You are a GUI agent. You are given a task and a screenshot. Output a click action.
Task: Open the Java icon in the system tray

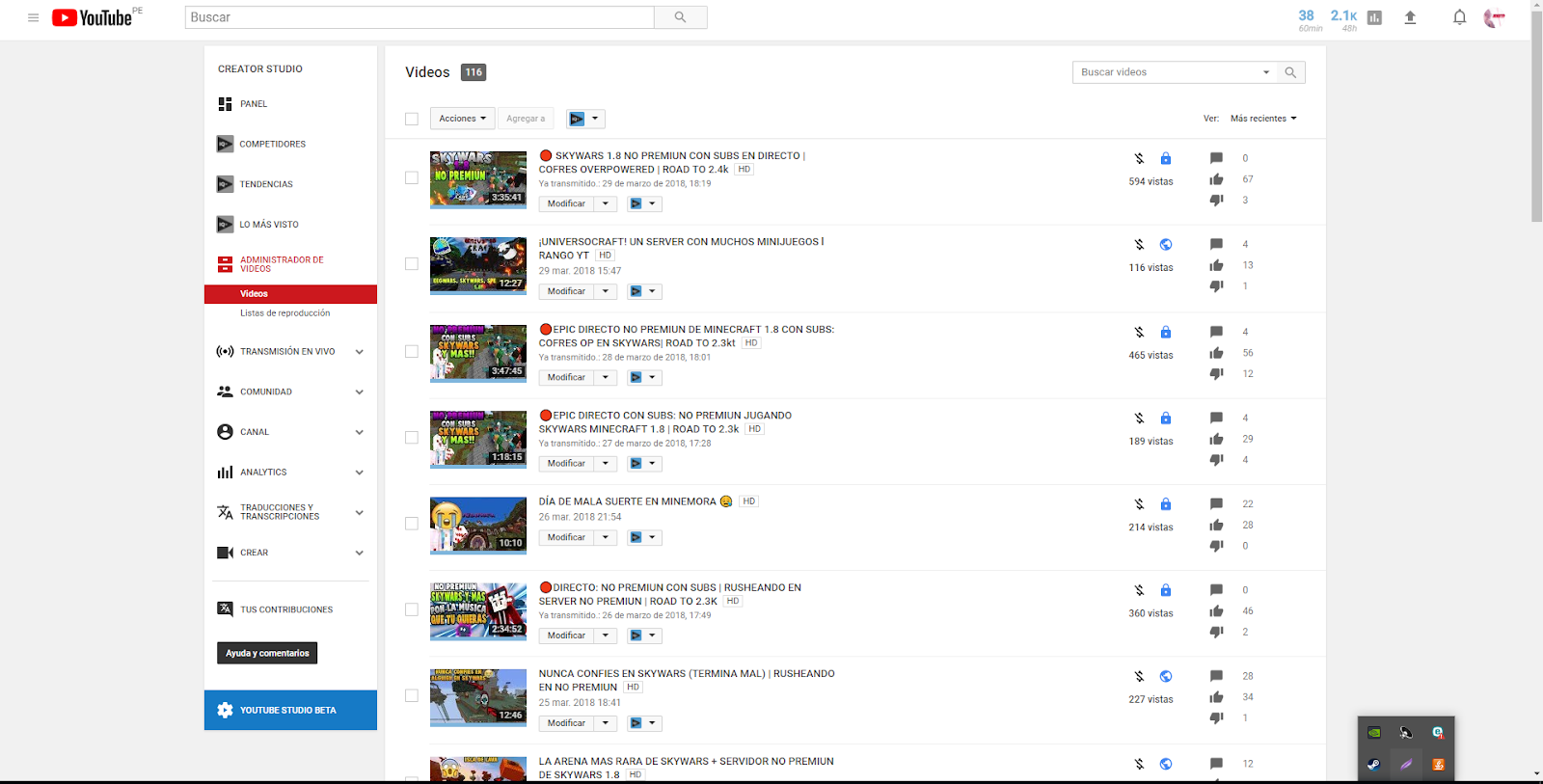[x=1438, y=765]
